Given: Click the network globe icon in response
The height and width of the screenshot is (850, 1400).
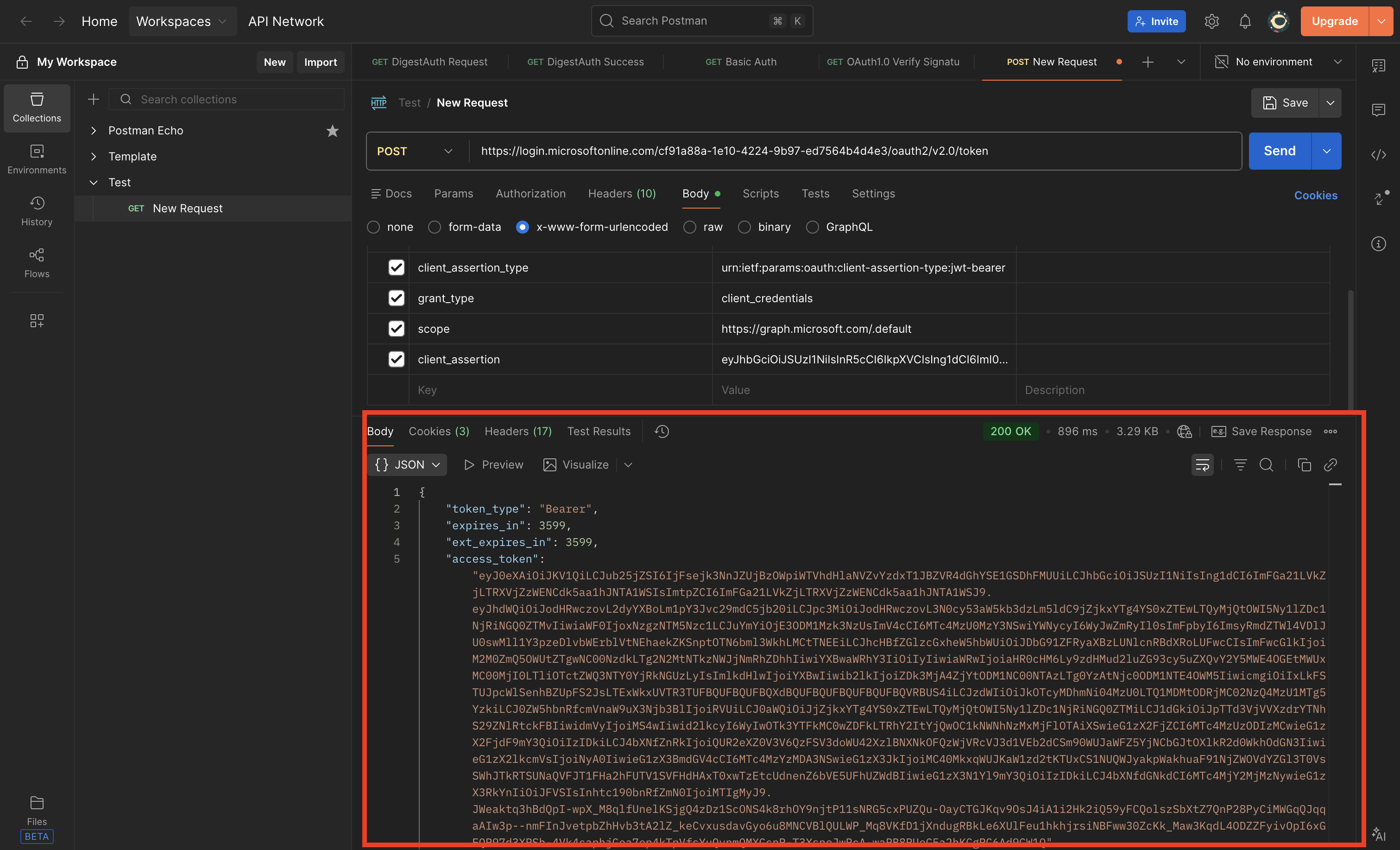Looking at the screenshot, I should click(1184, 431).
